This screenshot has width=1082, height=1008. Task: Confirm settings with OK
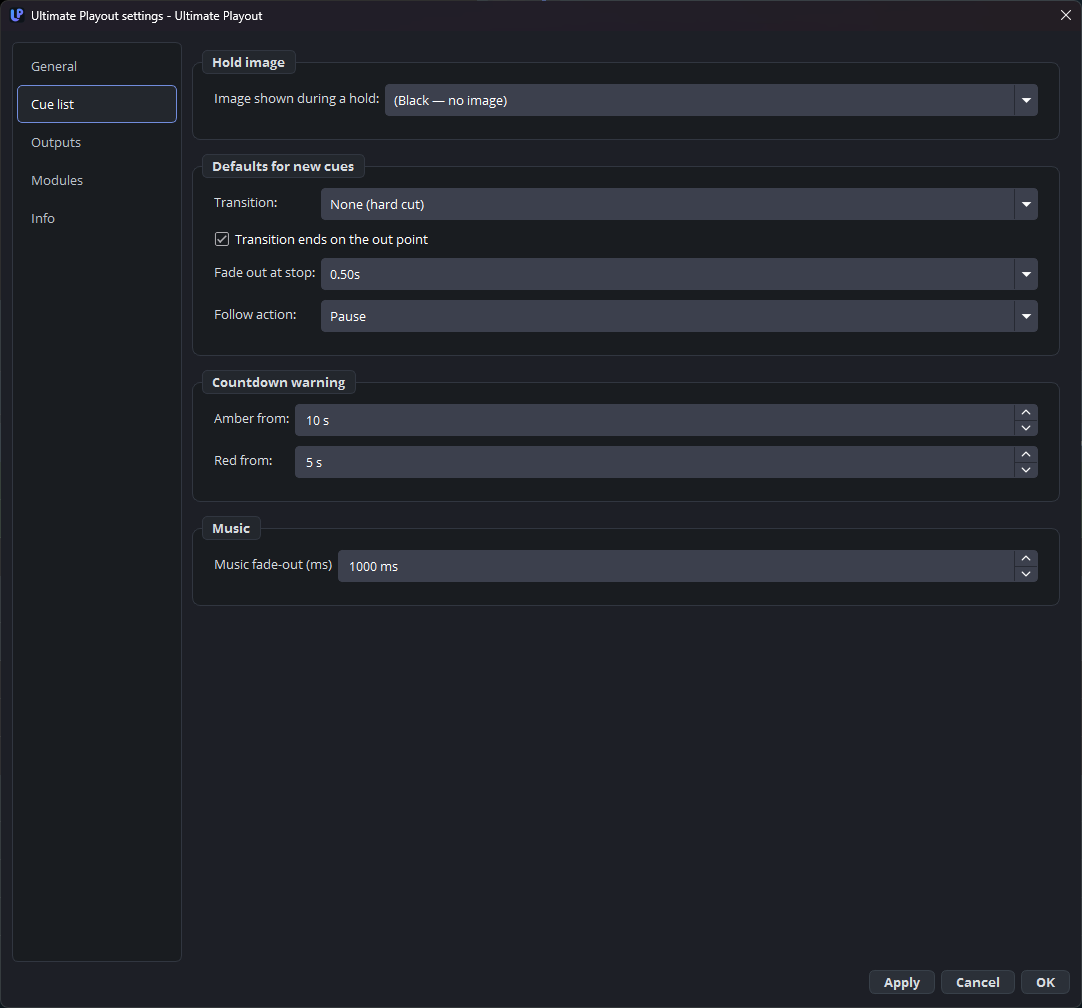[x=1045, y=982]
